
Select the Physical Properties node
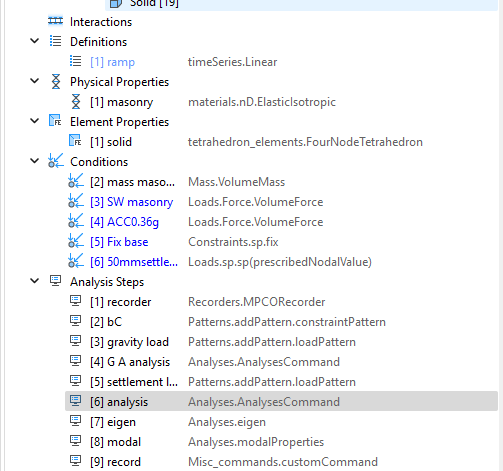(119, 82)
